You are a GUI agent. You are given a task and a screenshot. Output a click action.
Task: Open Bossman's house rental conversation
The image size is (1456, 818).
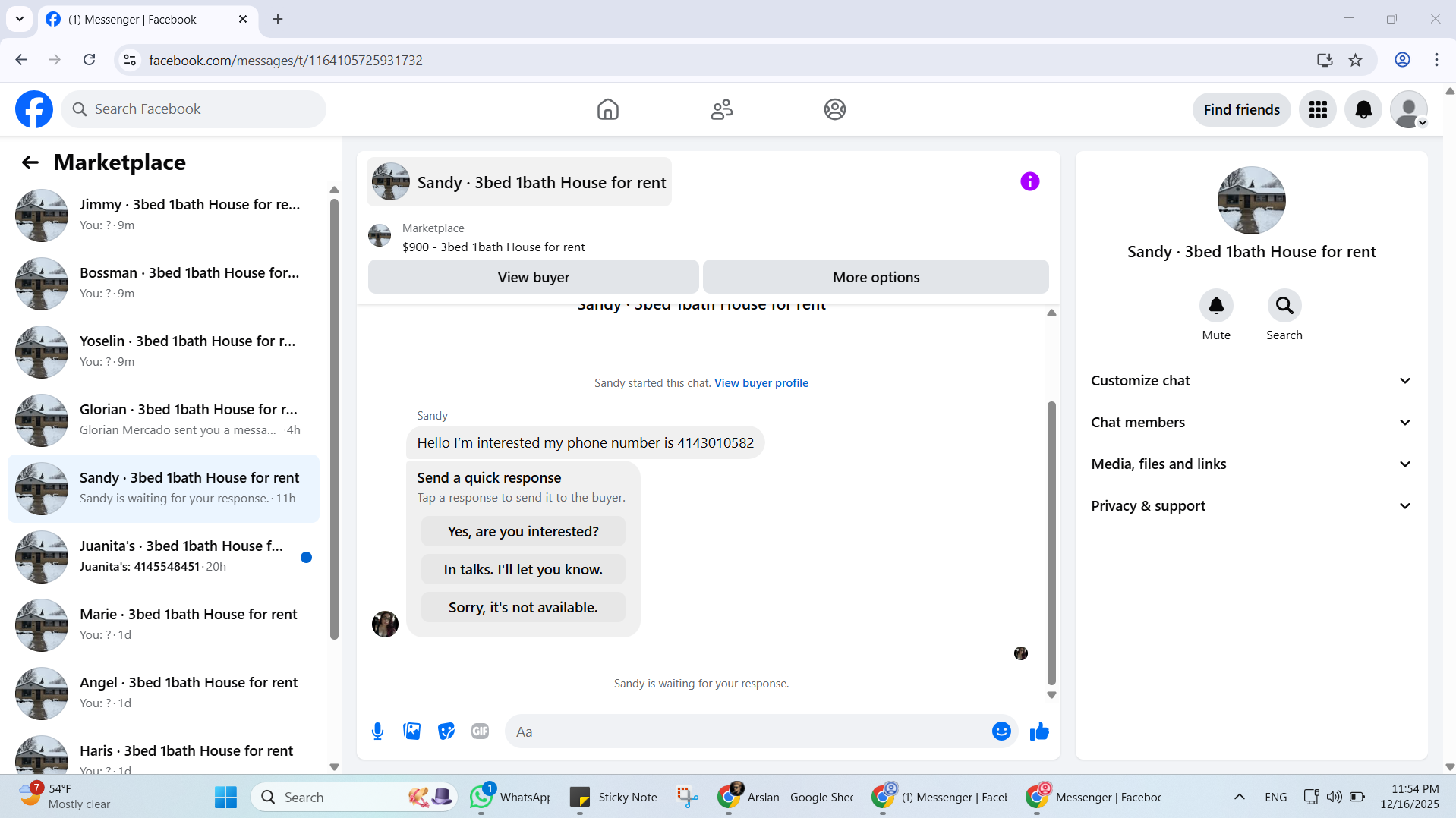point(163,284)
